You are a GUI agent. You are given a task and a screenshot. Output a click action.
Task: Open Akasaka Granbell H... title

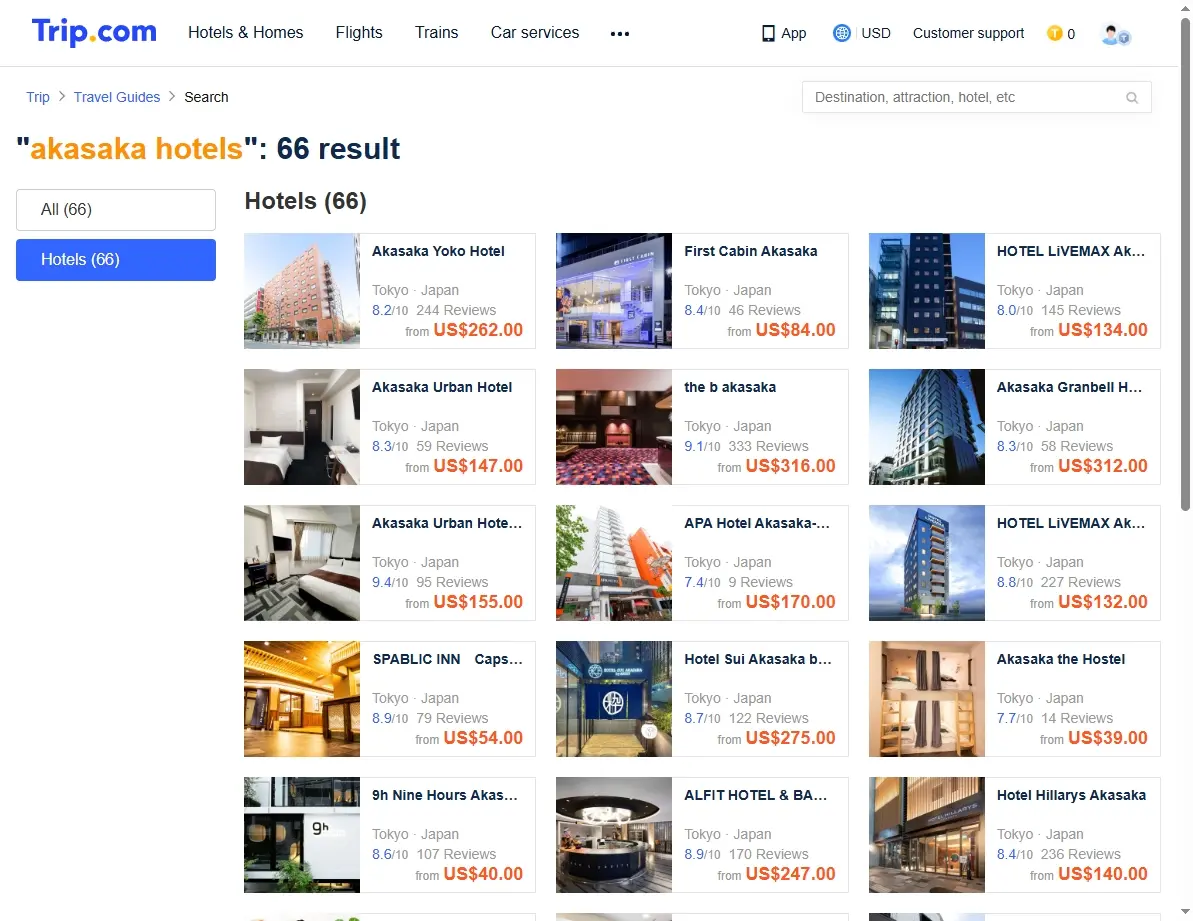1069,388
